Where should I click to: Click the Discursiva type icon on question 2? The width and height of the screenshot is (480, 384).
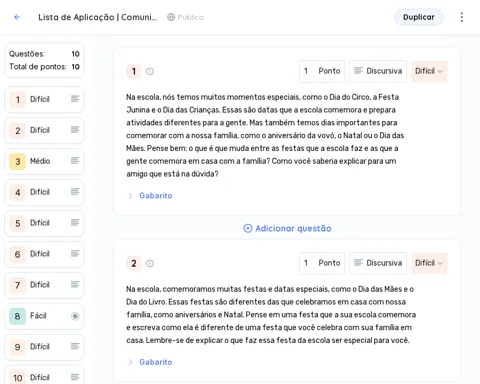point(358,263)
